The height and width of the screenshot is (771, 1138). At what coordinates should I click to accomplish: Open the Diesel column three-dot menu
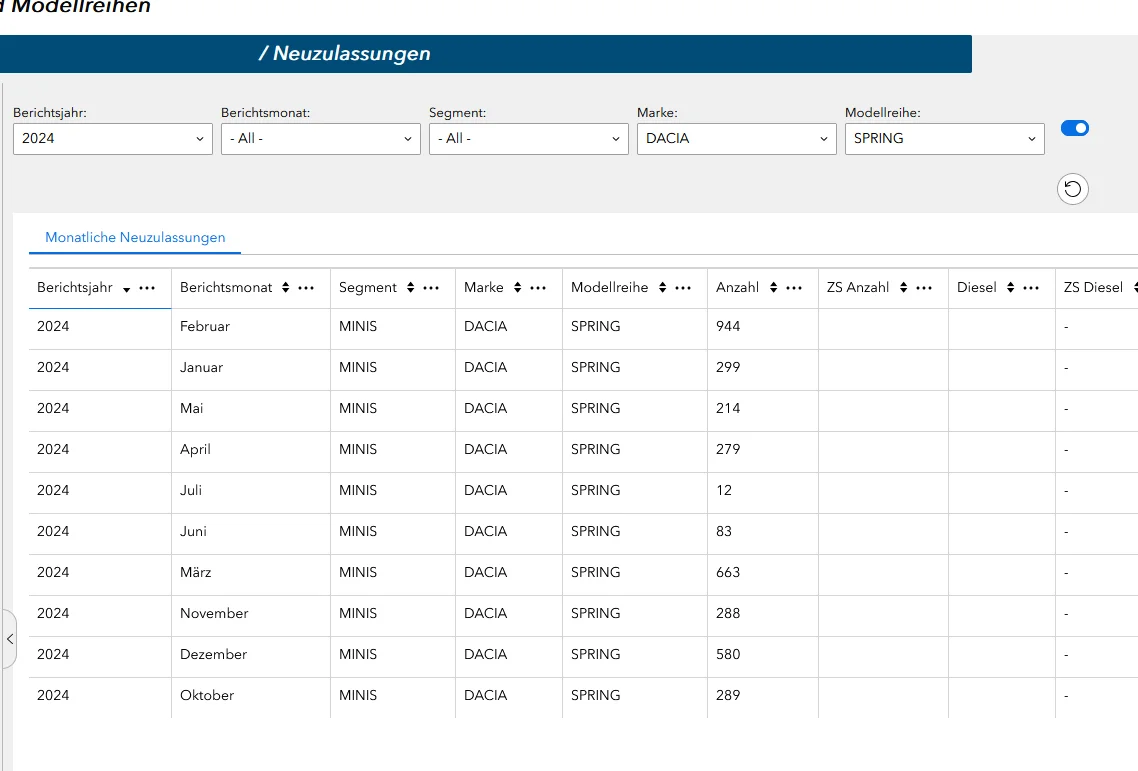[1031, 288]
